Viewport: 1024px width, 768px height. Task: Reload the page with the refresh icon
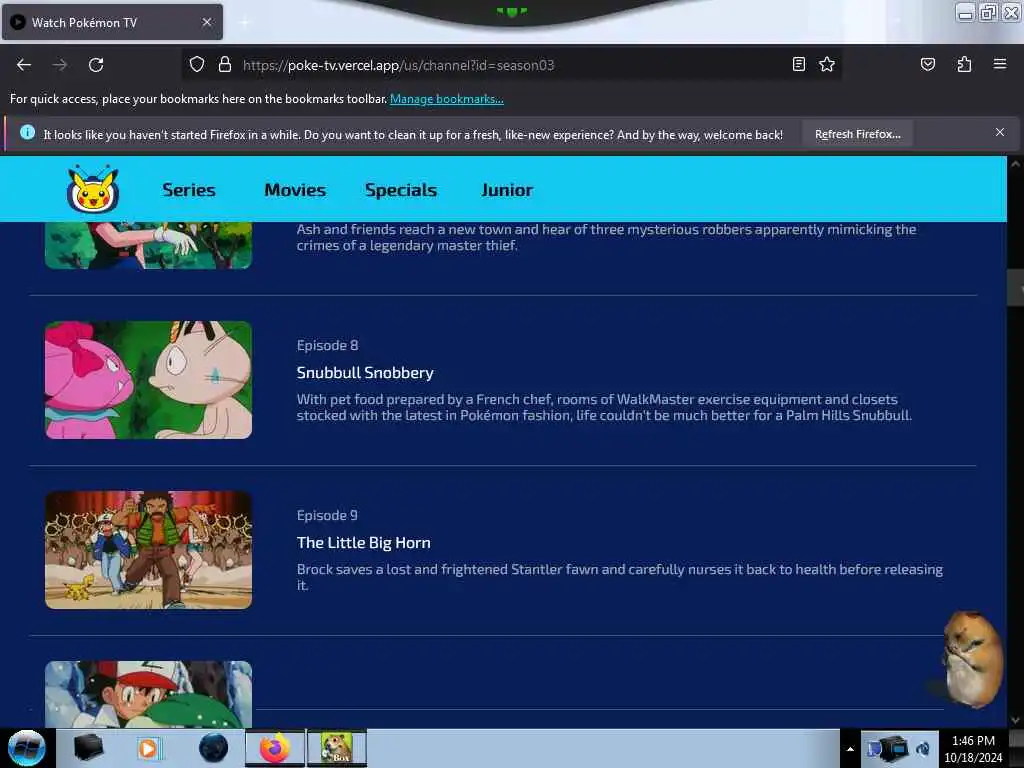pyautogui.click(x=96, y=65)
